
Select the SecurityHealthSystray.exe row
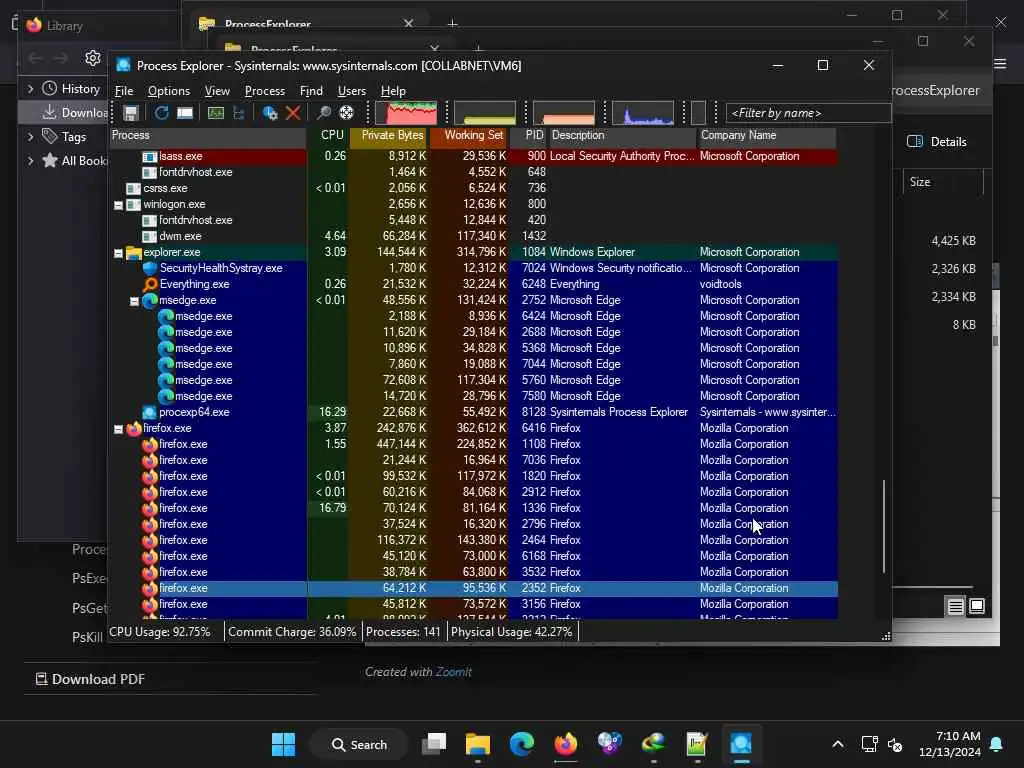coord(473,268)
